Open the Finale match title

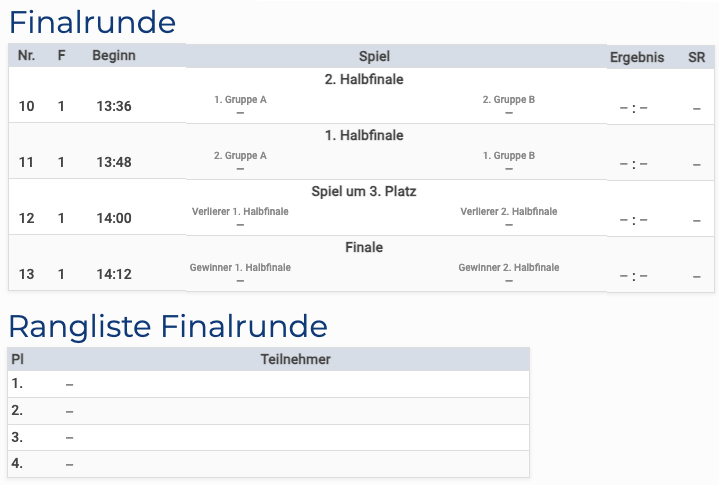click(364, 248)
